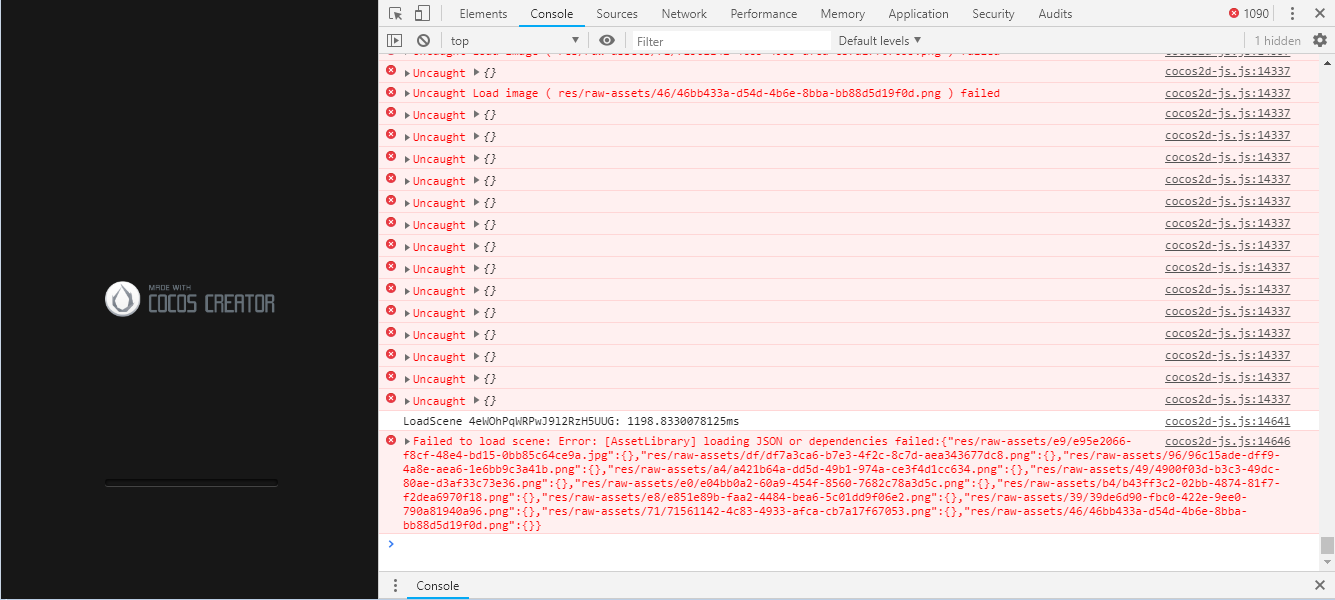Switch to the Application tab
1335x600 pixels.
[918, 14]
